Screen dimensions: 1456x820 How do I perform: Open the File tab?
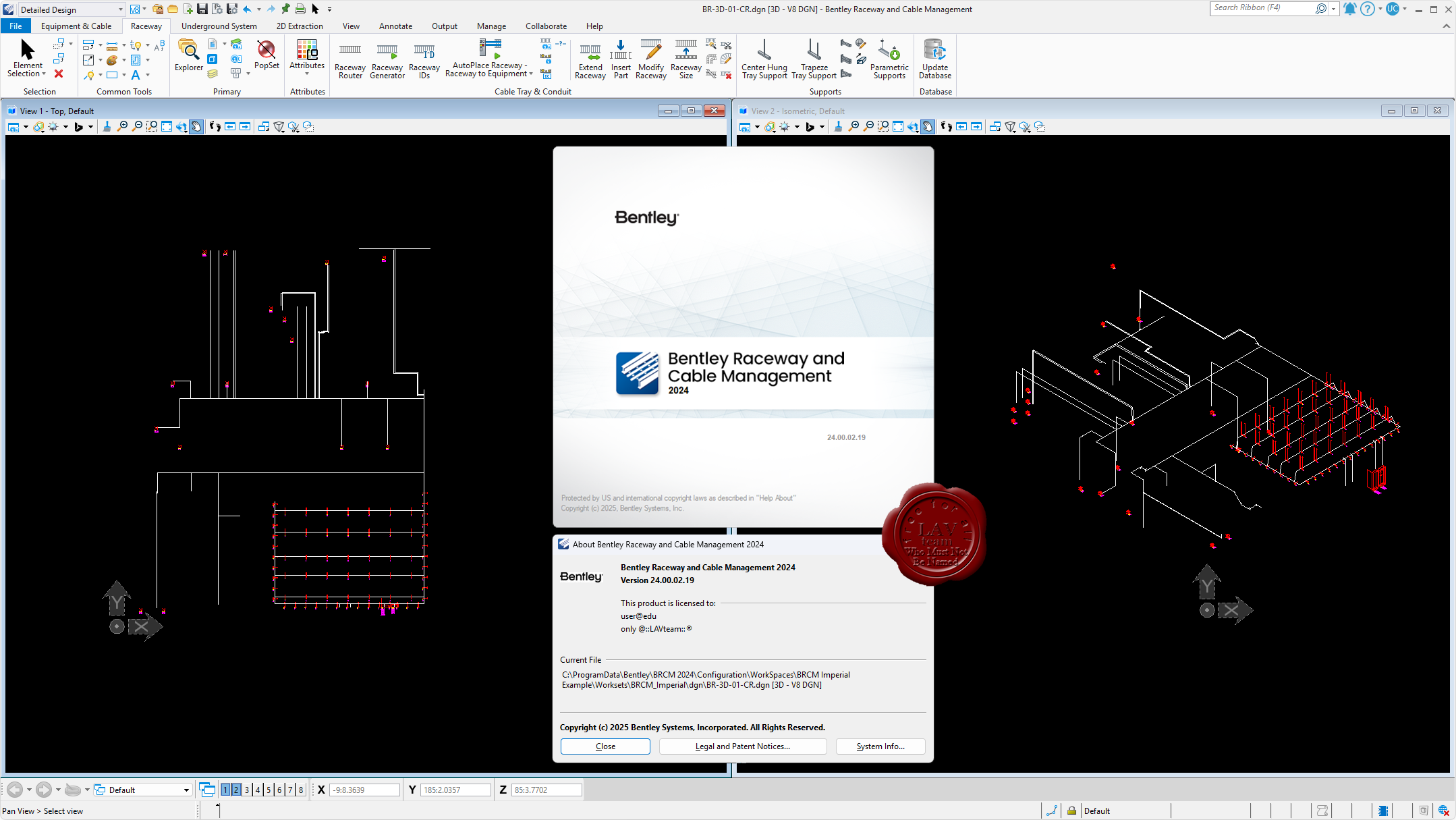coord(16,26)
